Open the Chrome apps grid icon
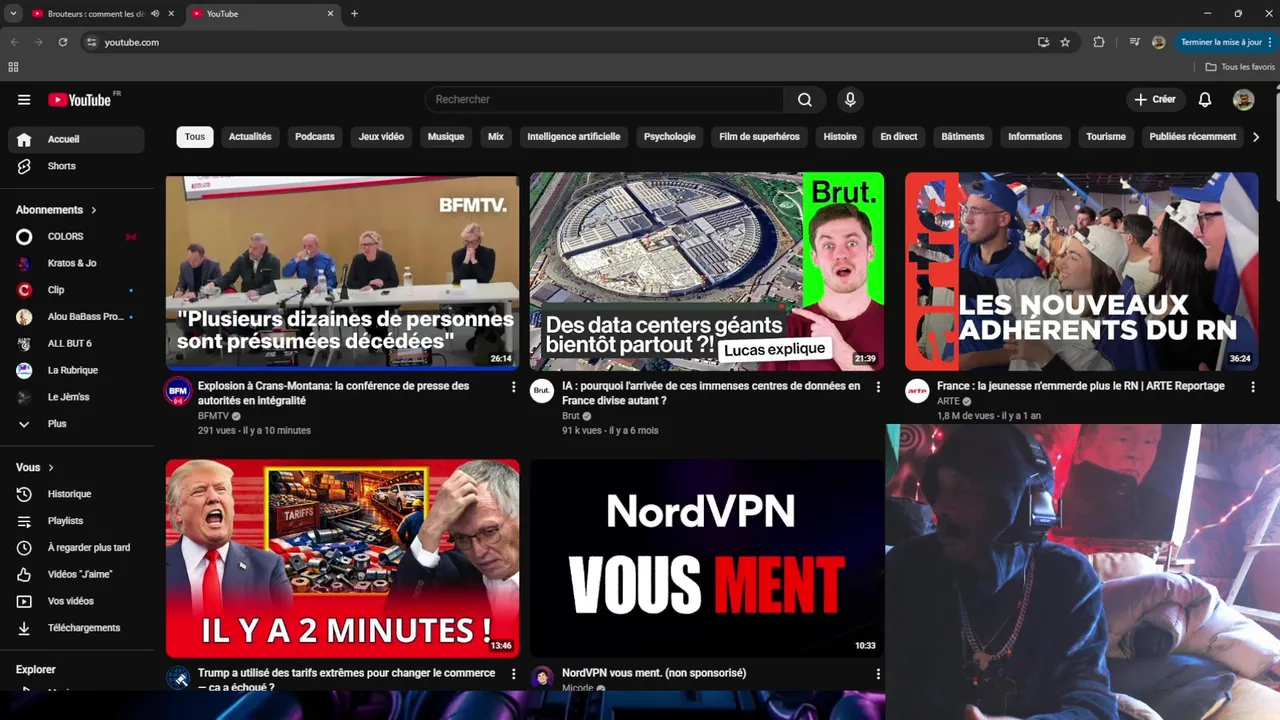1280x720 pixels. 13,67
